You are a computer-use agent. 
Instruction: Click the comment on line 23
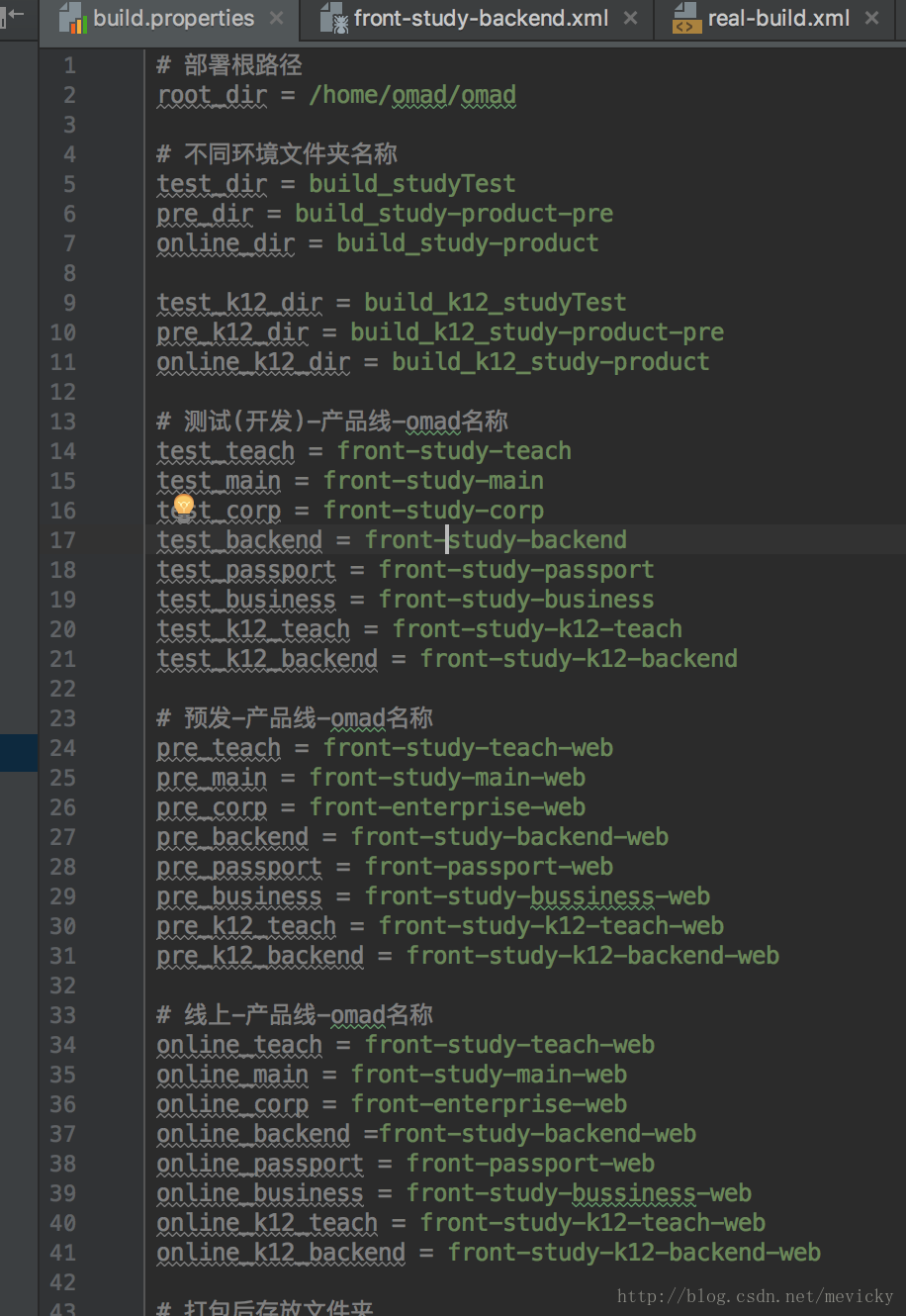295,718
